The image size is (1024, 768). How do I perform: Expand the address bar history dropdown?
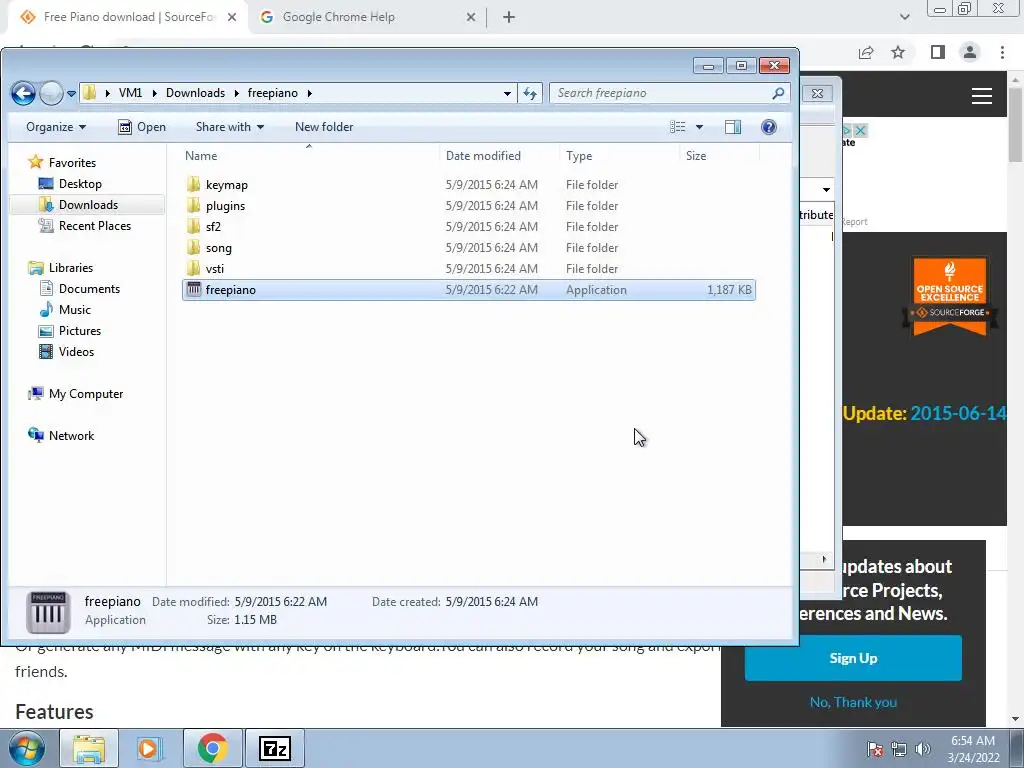(x=507, y=93)
